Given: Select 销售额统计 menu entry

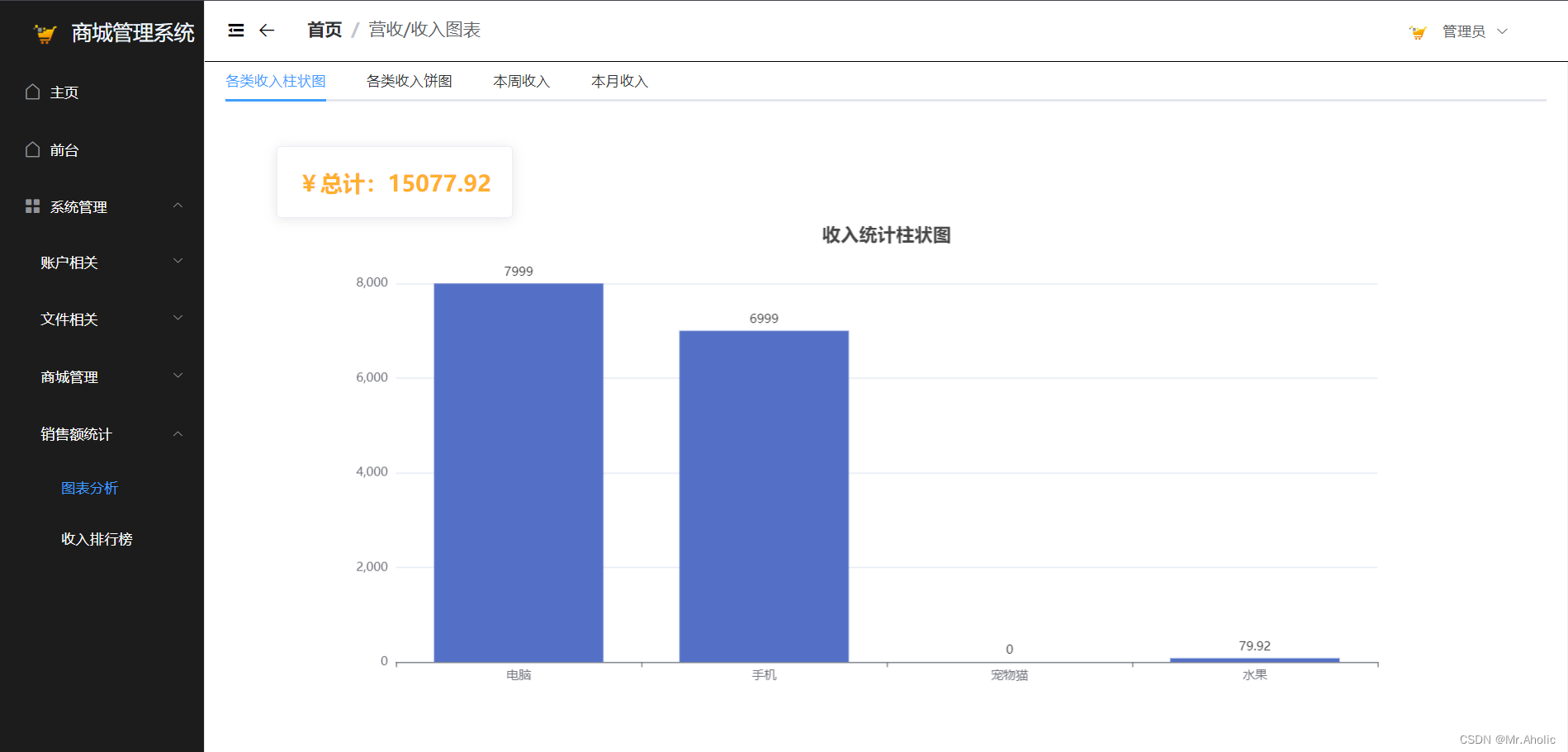Looking at the screenshot, I should click(x=102, y=434).
